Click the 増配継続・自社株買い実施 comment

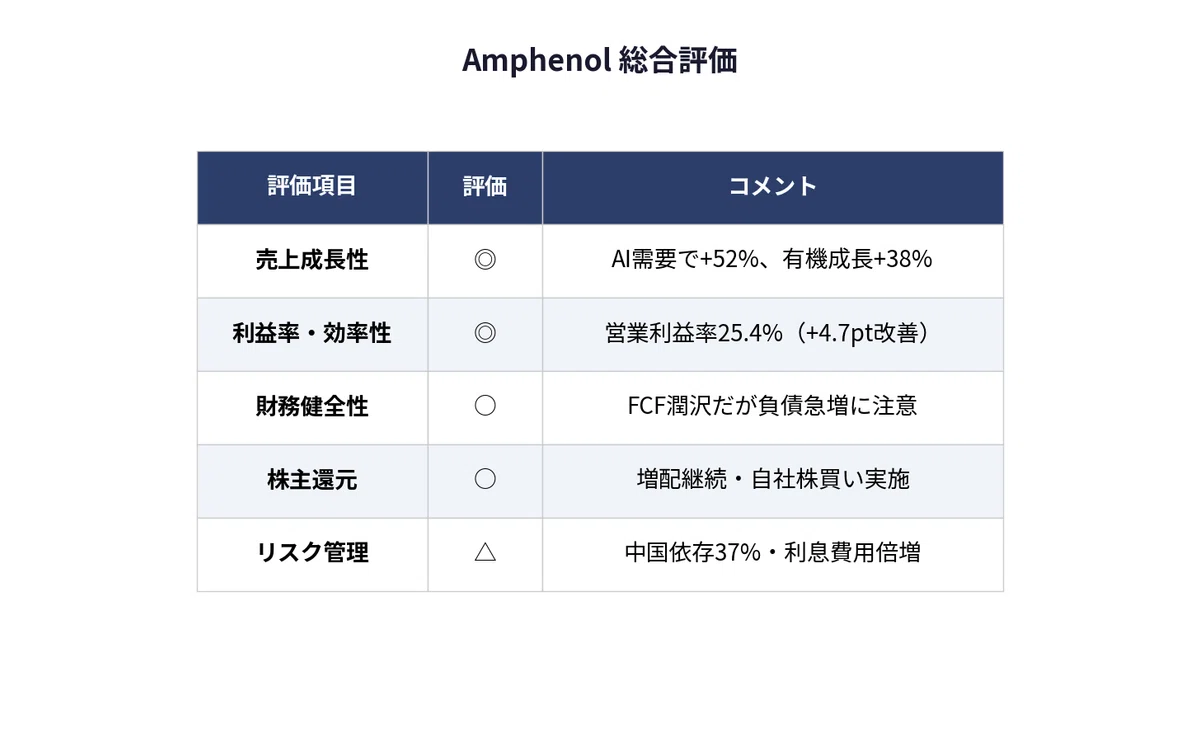[x=772, y=479]
